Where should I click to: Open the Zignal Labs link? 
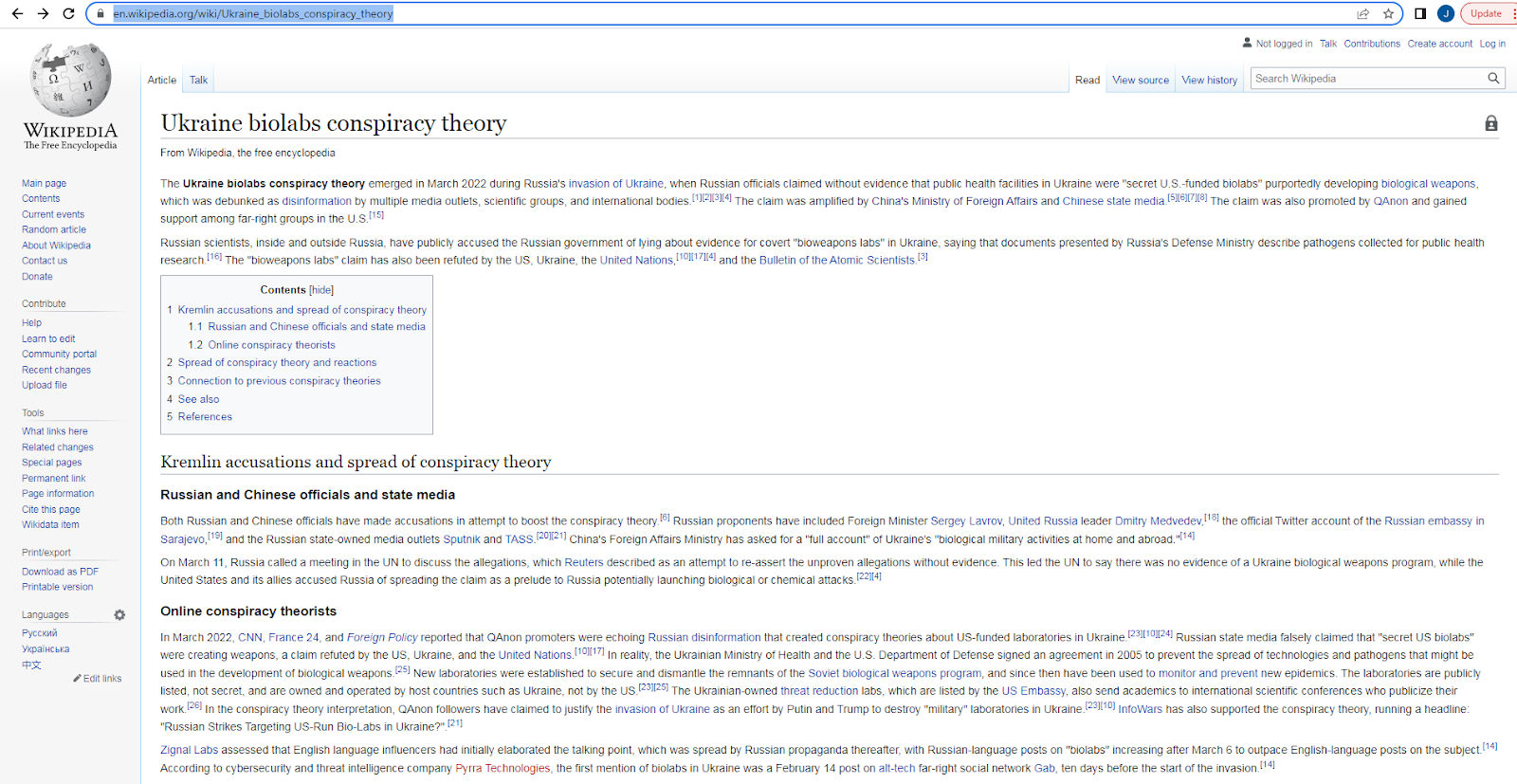point(189,751)
